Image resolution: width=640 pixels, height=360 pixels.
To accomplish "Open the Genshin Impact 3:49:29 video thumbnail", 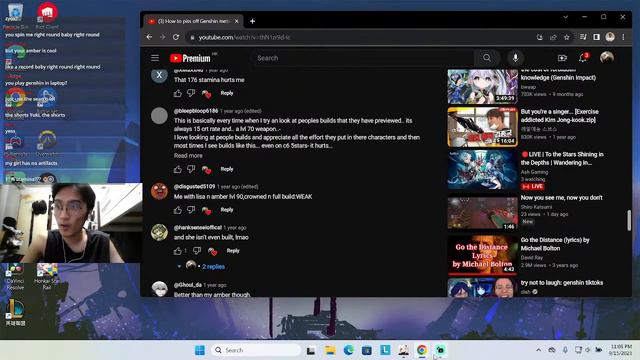I will pyautogui.click(x=482, y=87).
